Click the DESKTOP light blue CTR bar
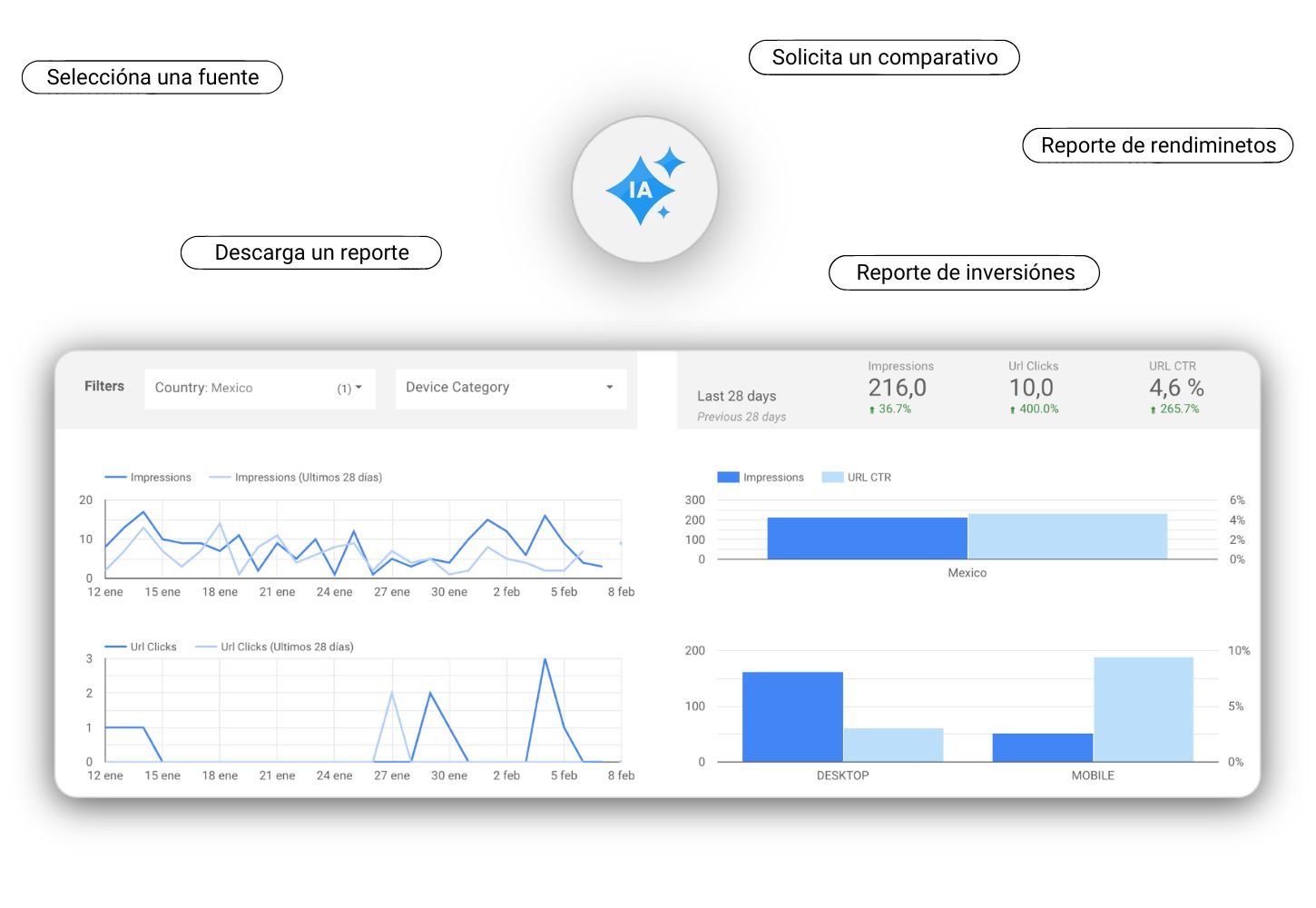Screen dimensions: 1316x908 pyautogui.click(x=893, y=745)
